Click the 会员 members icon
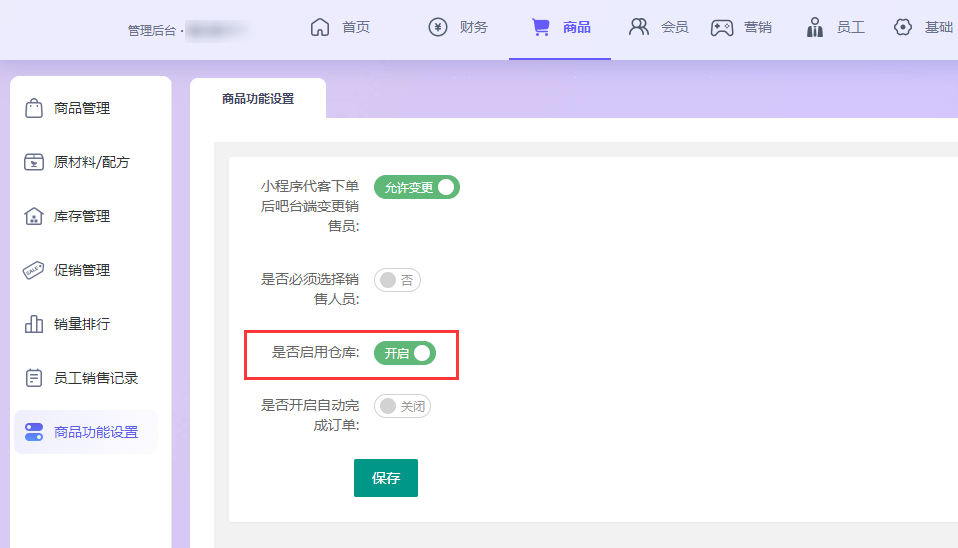This screenshot has height=548, width=958. pos(638,27)
